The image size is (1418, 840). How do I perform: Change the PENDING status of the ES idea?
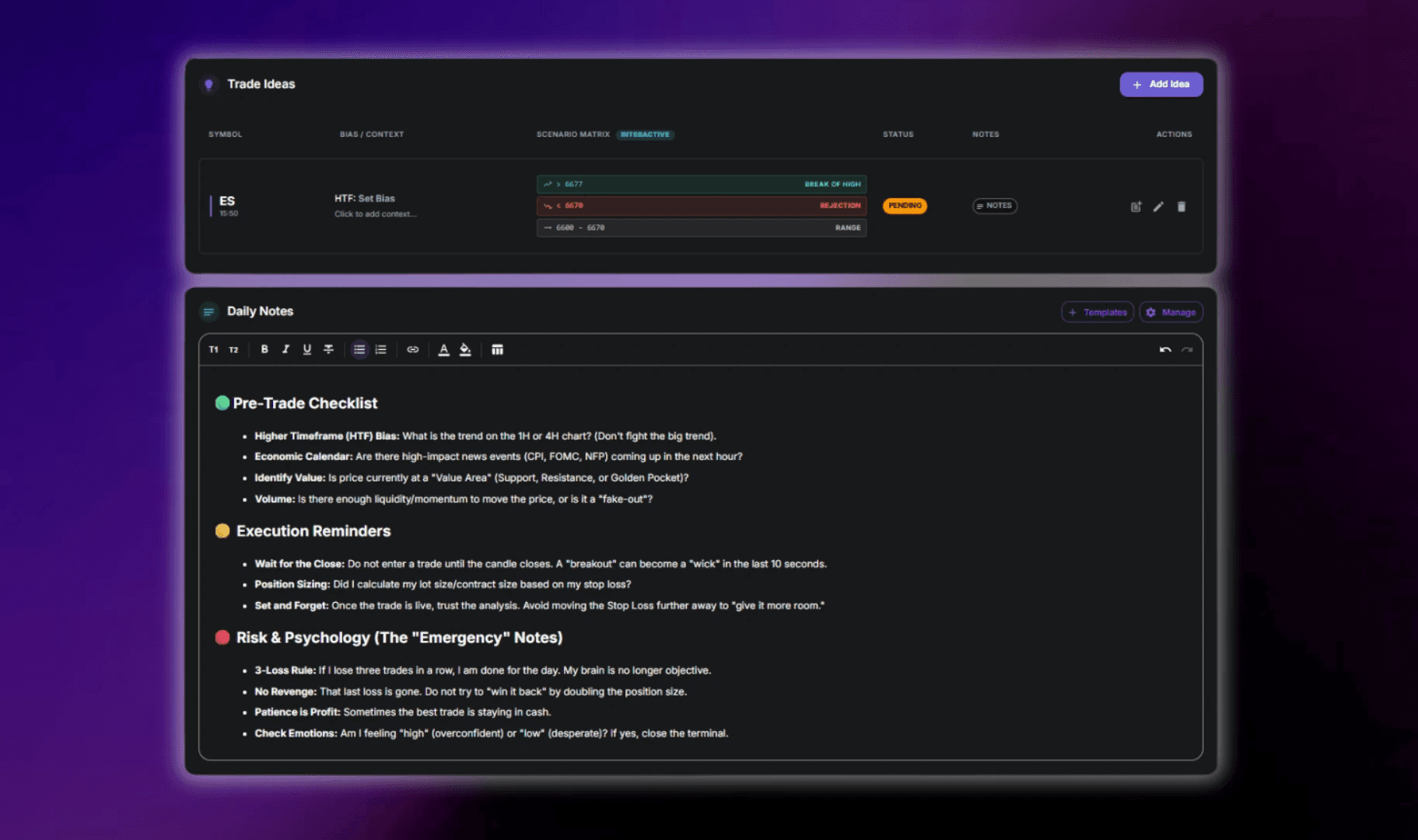click(904, 205)
